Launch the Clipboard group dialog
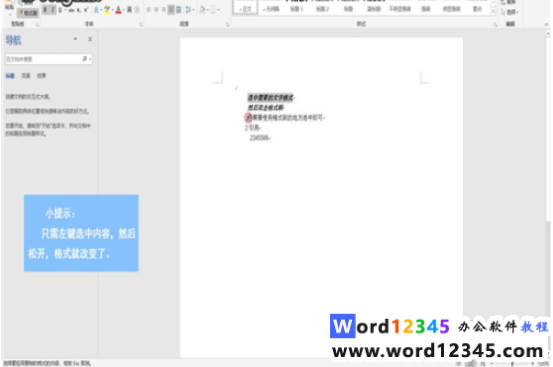 tap(37, 24)
